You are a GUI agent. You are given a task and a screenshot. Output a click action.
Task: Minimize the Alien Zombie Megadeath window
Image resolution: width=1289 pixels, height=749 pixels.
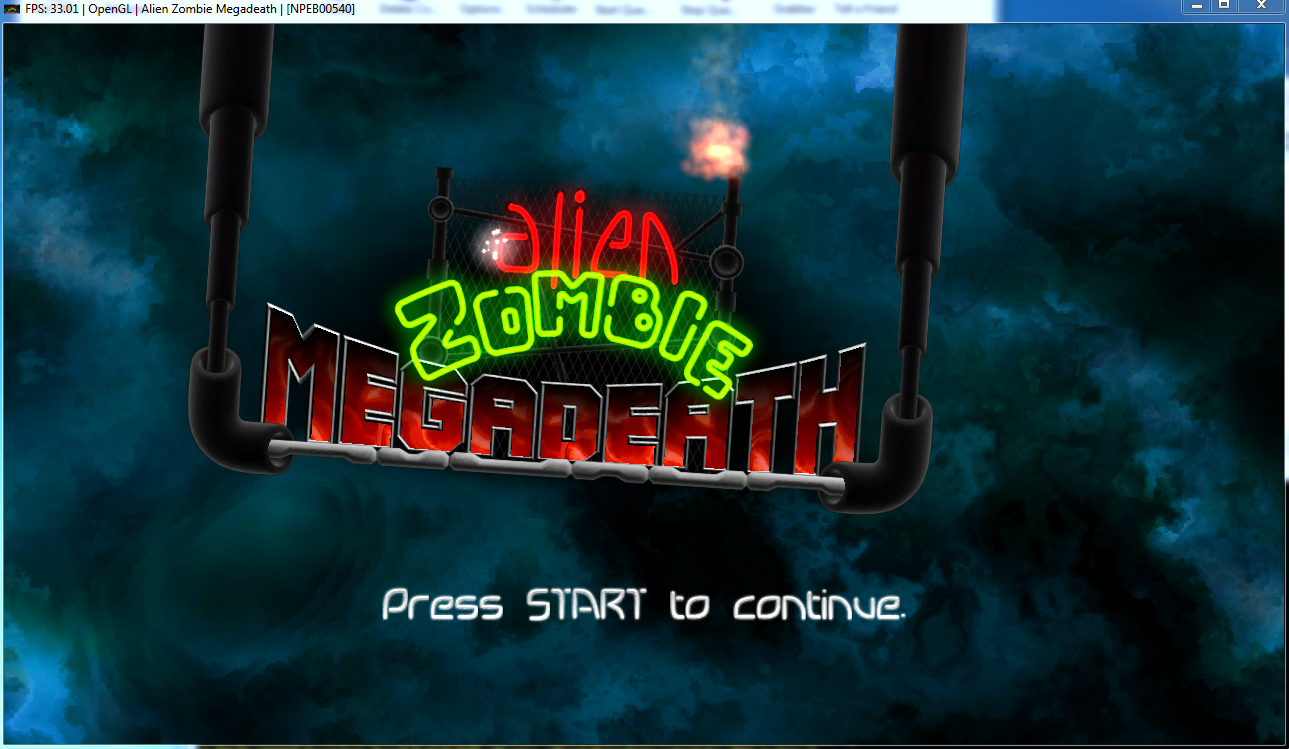1196,6
